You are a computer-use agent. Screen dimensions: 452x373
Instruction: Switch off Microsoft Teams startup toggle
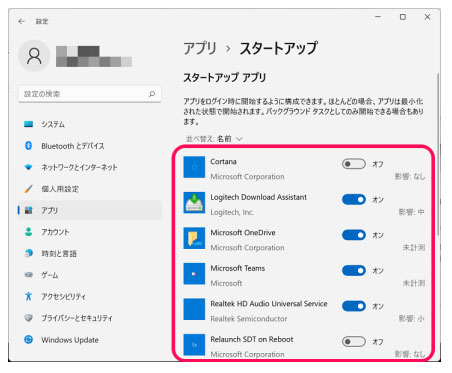(x=354, y=271)
